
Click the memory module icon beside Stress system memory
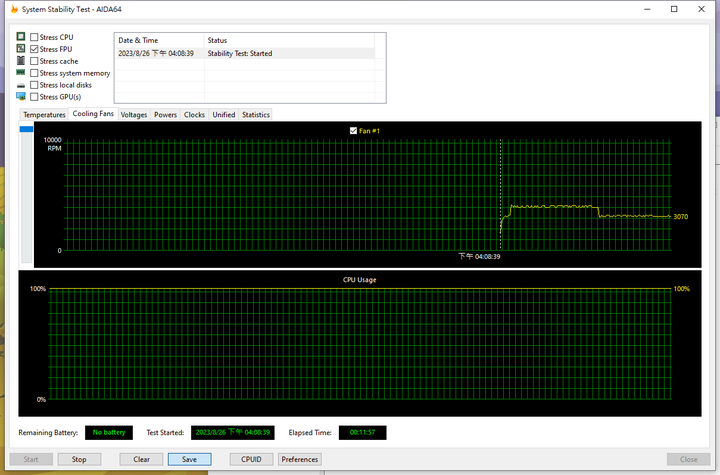(x=21, y=73)
